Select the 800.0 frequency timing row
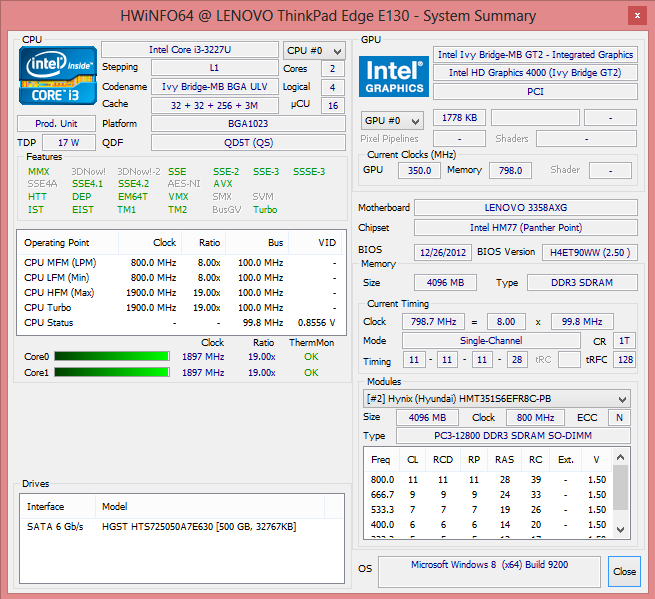Image resolution: width=655 pixels, height=599 pixels. [489, 480]
